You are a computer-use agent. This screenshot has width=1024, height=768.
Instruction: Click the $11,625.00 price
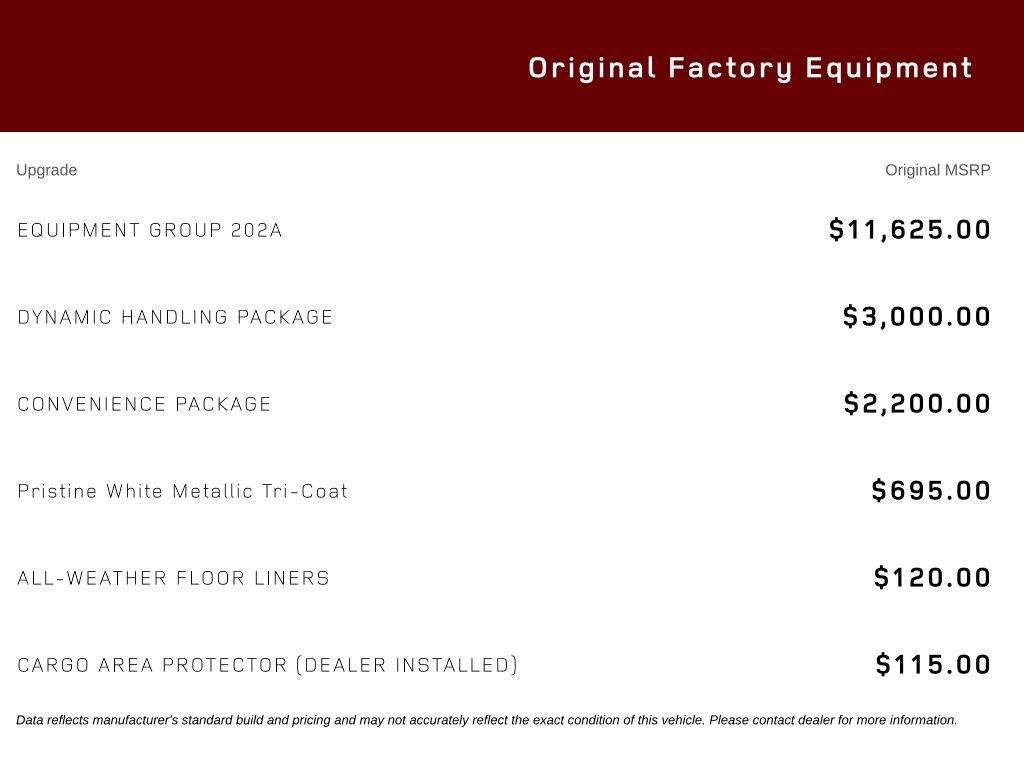click(x=910, y=230)
